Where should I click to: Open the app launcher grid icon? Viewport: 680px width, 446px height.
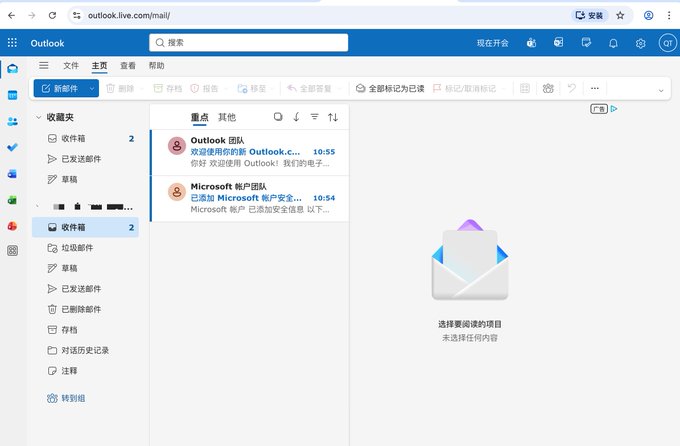tap(12, 43)
